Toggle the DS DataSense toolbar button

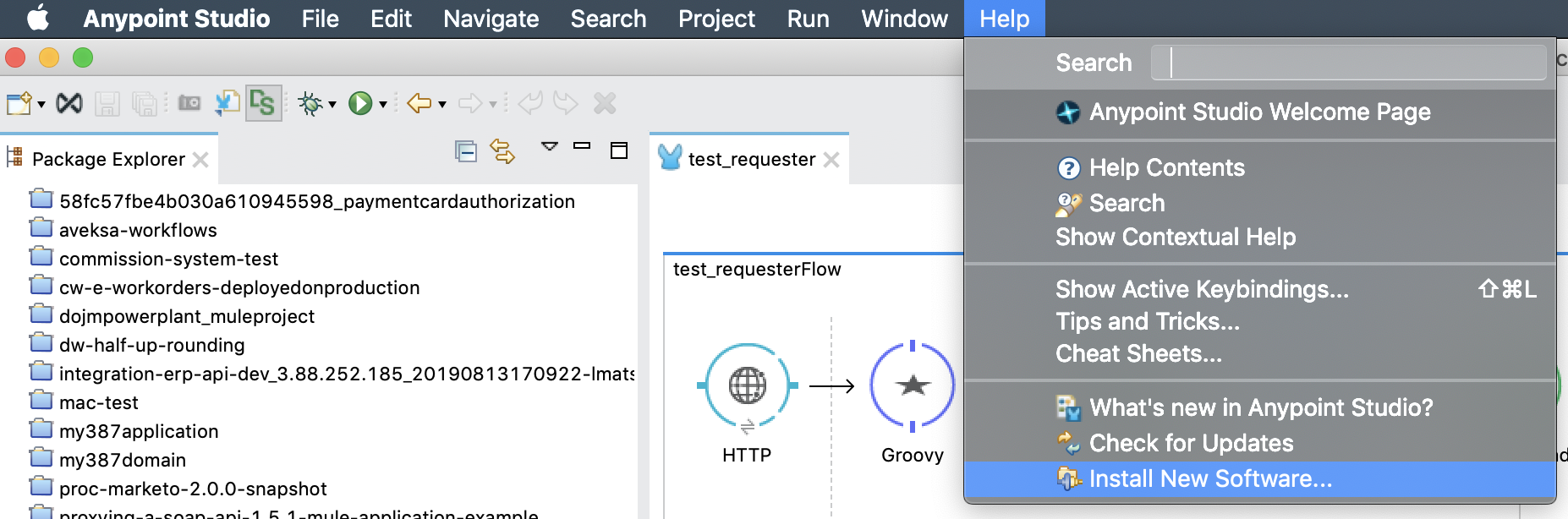[263, 104]
